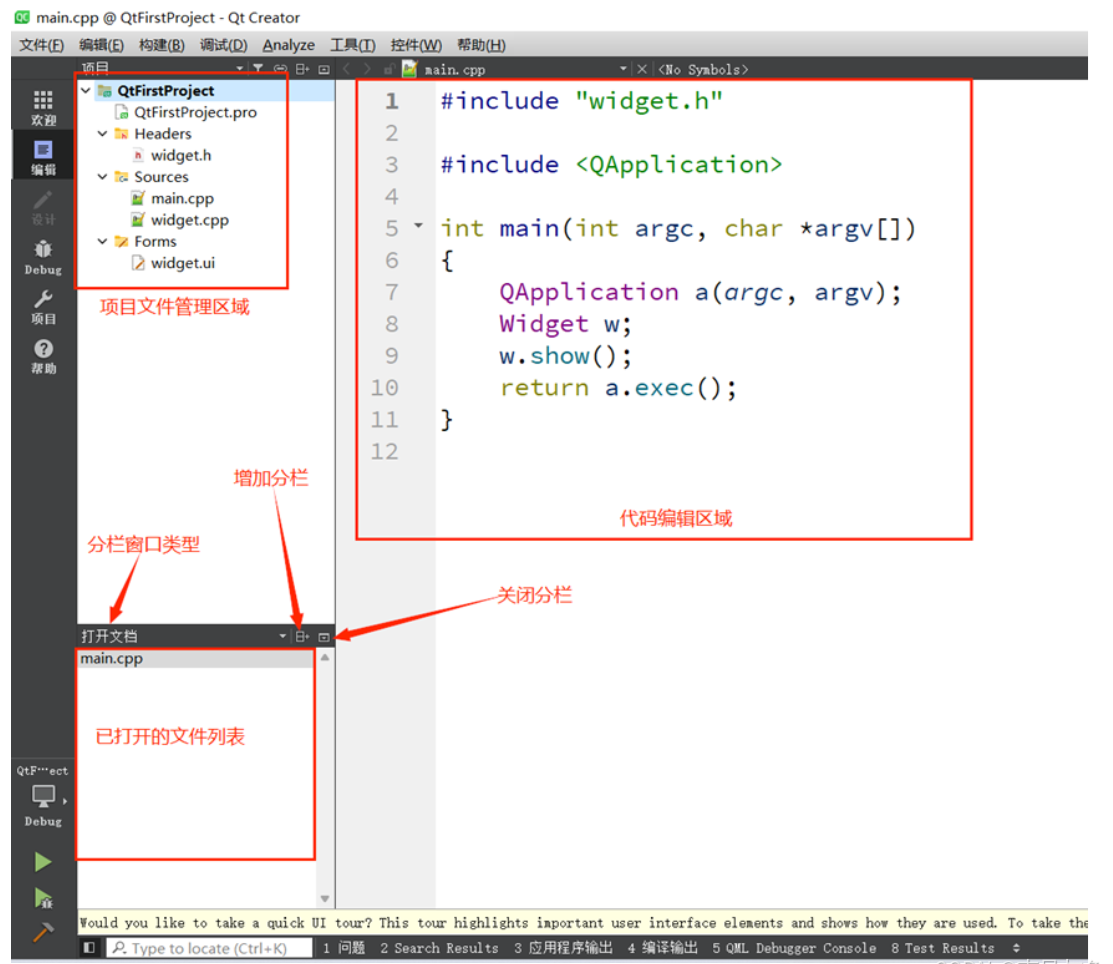Place cursor on line 8 Widget w;
The image size is (1113, 964).
click(x=565, y=324)
